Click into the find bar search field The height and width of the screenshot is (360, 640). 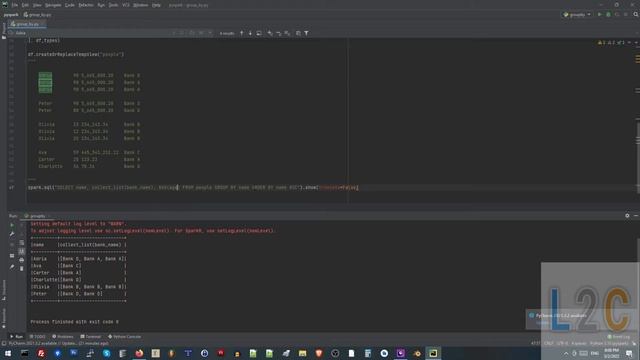pos(92,33)
